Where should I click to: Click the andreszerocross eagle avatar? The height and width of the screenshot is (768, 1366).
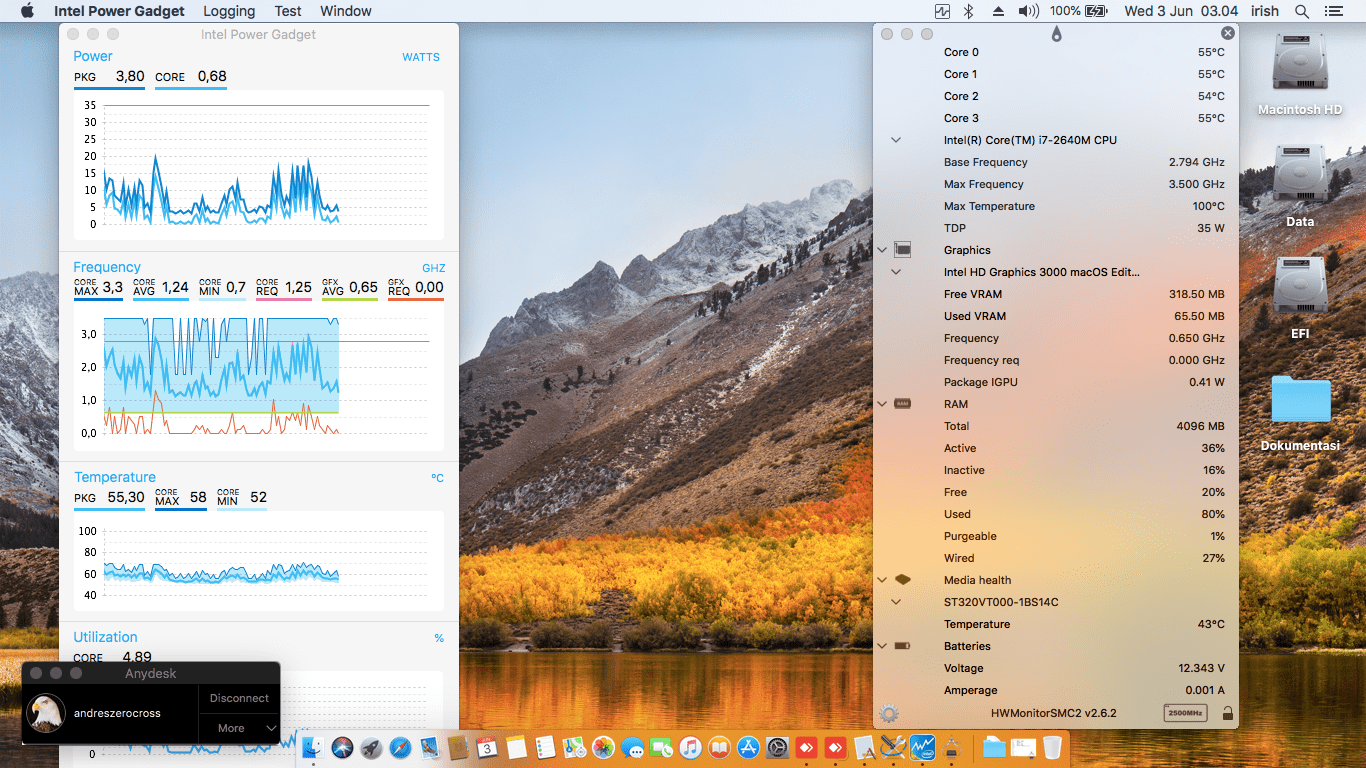(46, 713)
